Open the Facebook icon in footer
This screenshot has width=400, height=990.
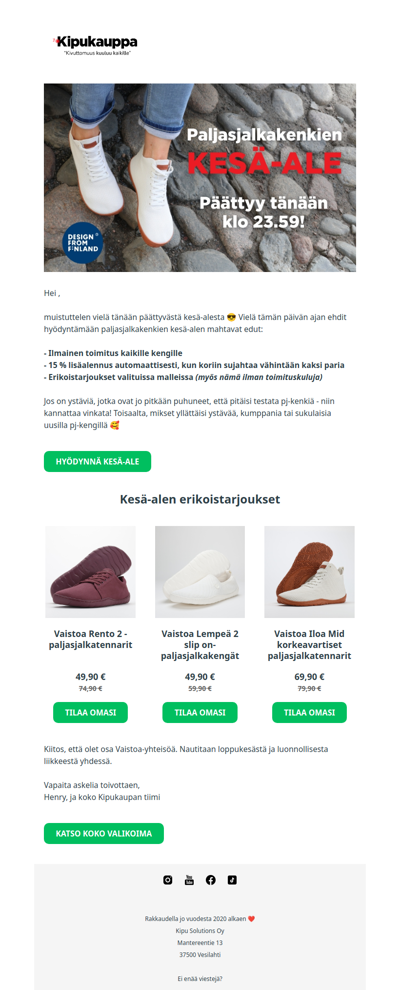[211, 880]
